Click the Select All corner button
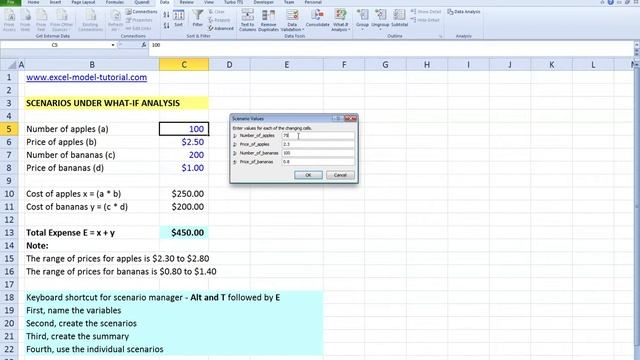 10,64
